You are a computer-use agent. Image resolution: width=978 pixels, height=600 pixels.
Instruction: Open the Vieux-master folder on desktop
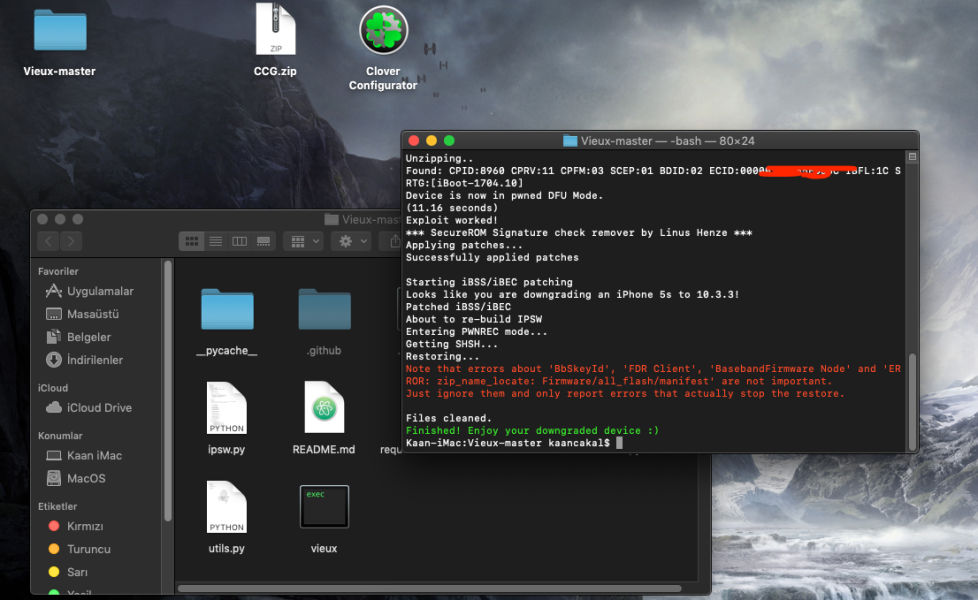(x=59, y=31)
